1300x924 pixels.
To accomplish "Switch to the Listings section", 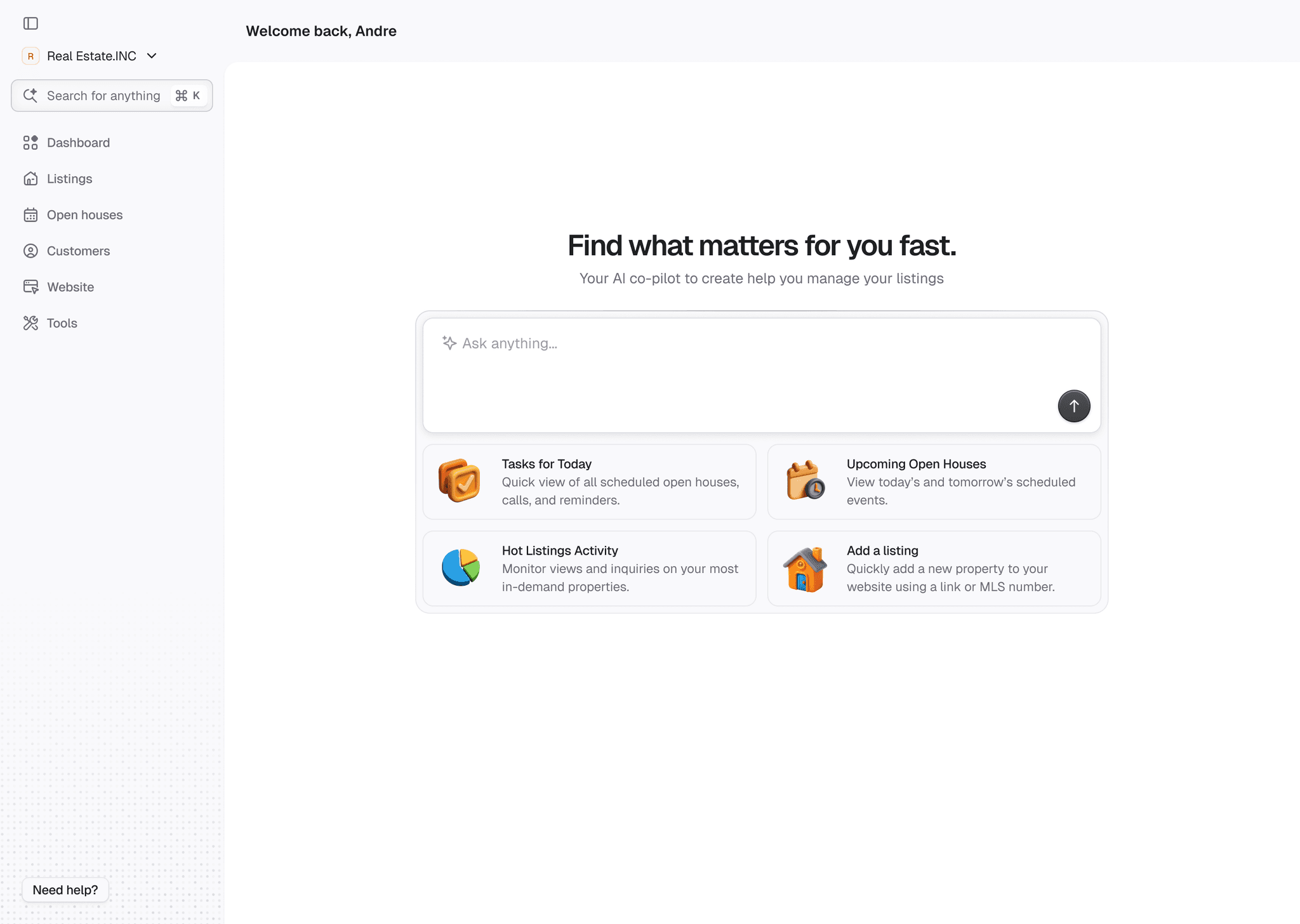I will click(x=69, y=178).
